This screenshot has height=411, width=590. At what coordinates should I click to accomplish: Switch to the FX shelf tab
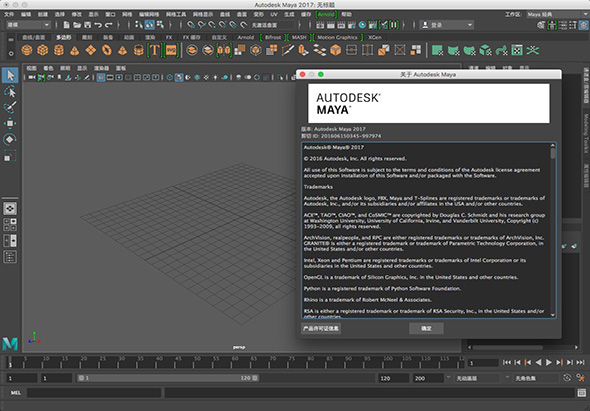[x=169, y=37]
